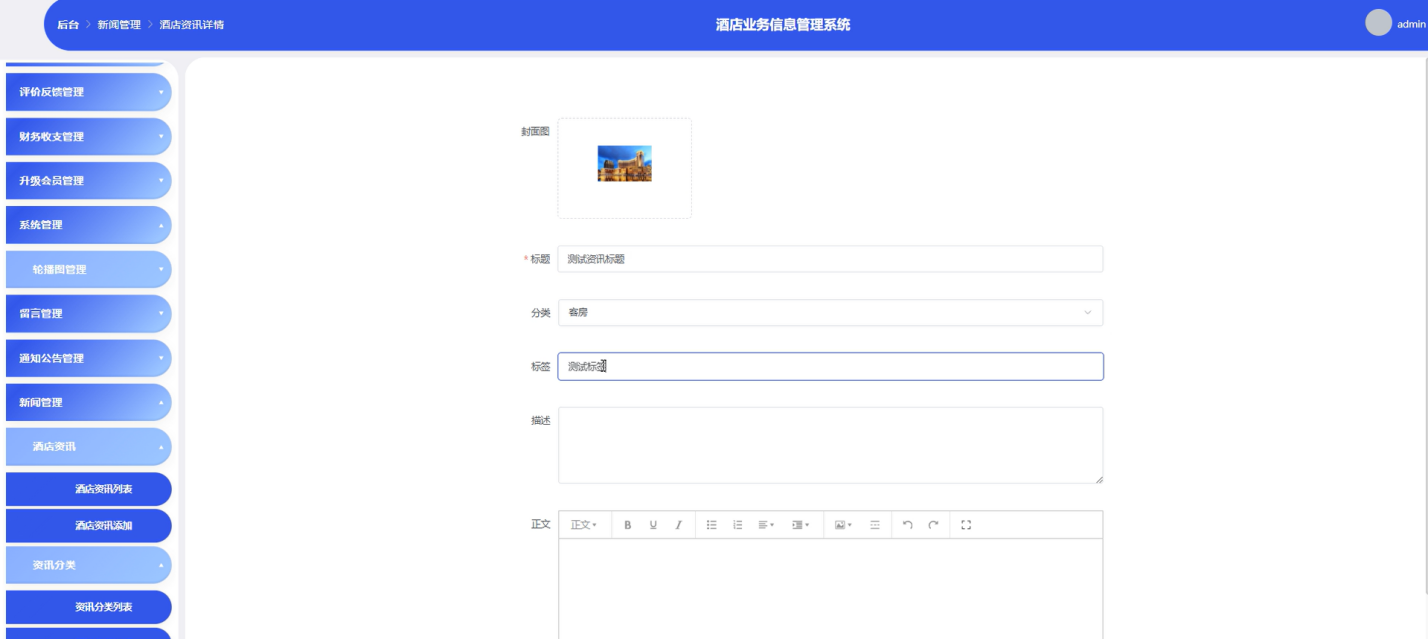1428x639 pixels.
Task: Open 酒店资讯列表 page
Action: click(x=89, y=489)
